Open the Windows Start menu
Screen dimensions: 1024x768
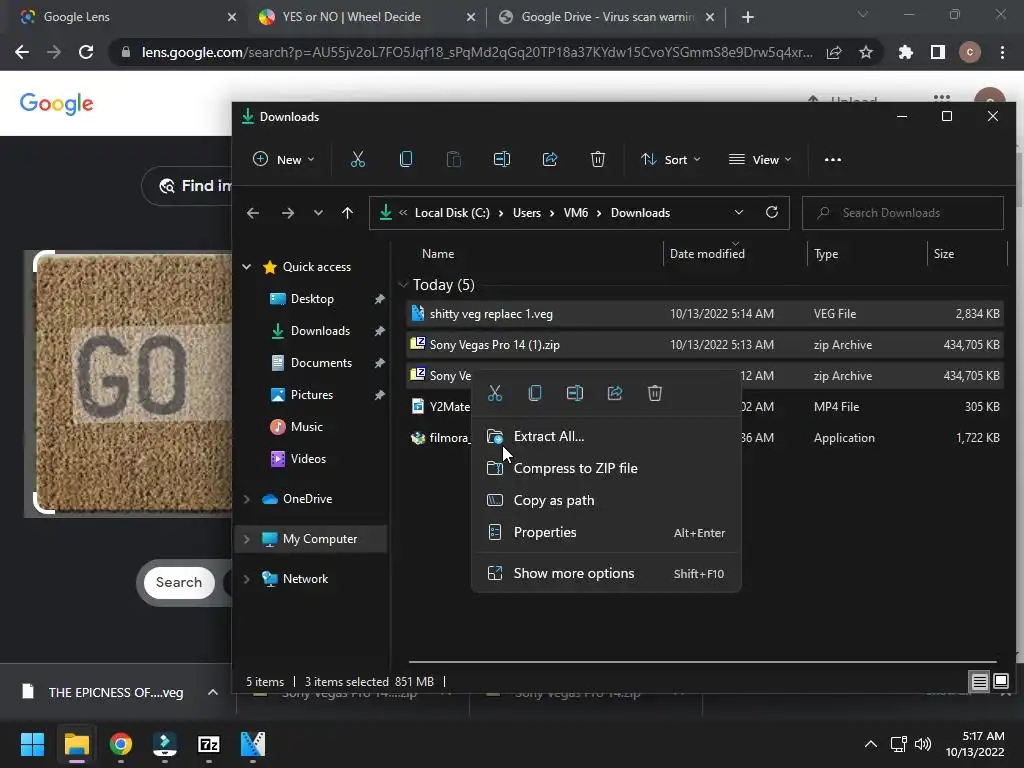tap(32, 744)
